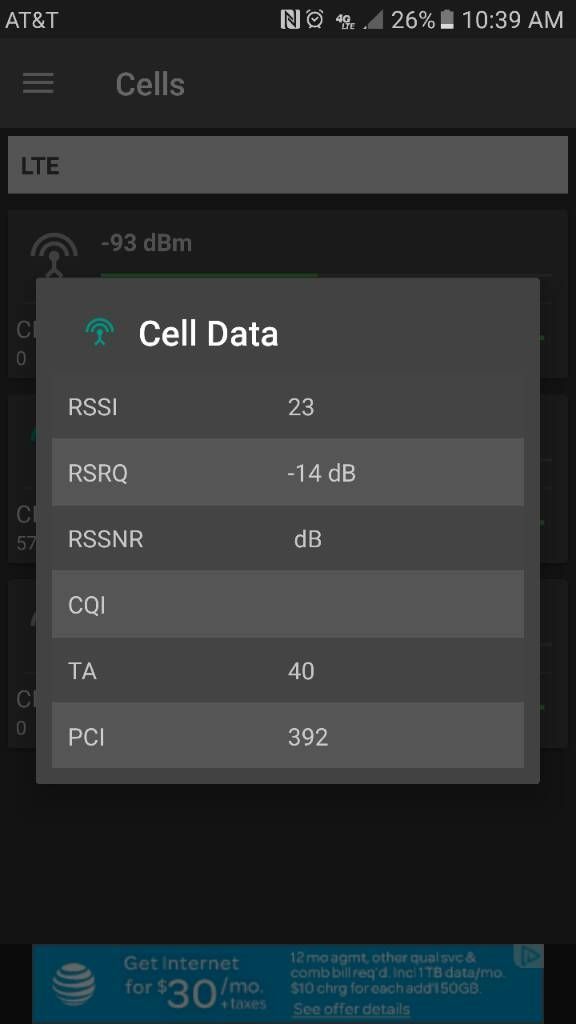The height and width of the screenshot is (1024, 576).
Task: Tap the gray antenna icon beside -93 dBm
Action: [x=54, y=255]
